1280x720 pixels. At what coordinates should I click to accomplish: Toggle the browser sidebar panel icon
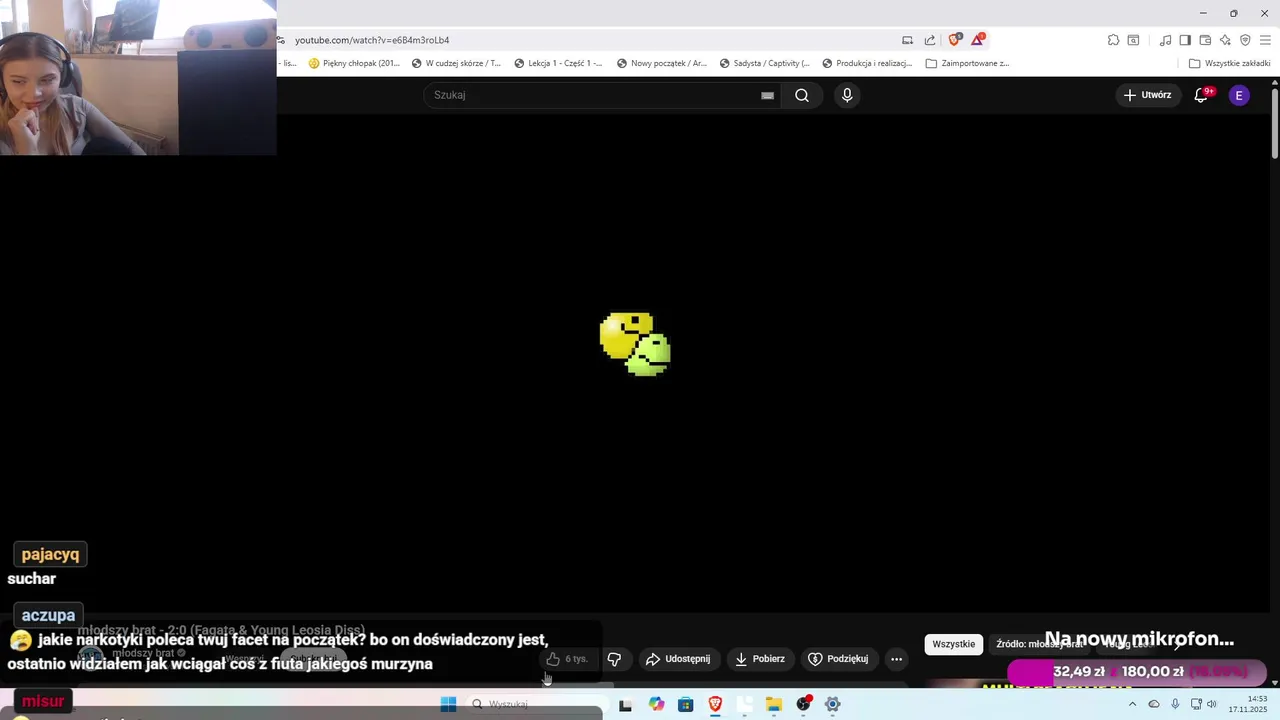click(1185, 40)
